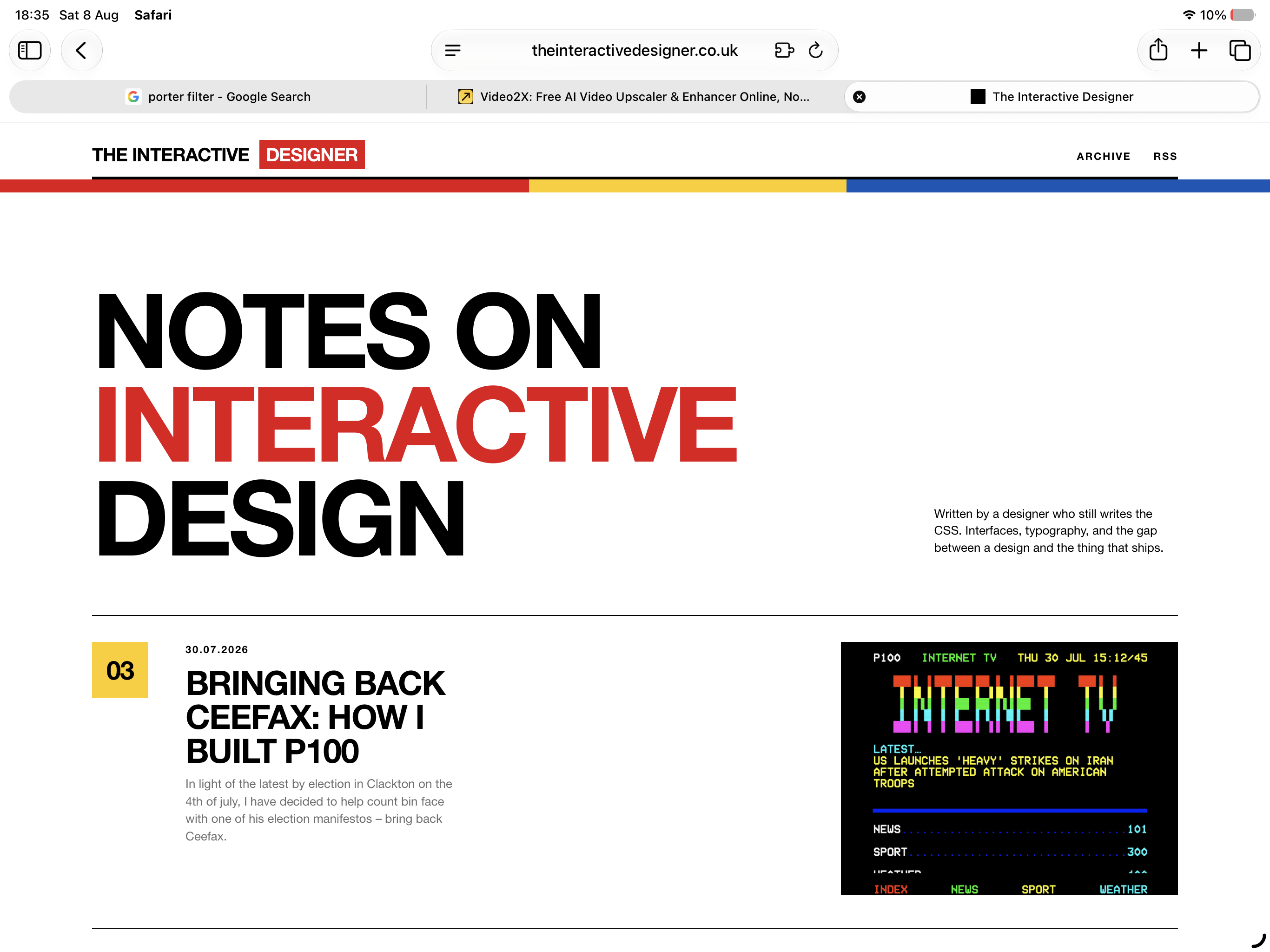Click the 18:35 clock in status bar

[x=32, y=15]
